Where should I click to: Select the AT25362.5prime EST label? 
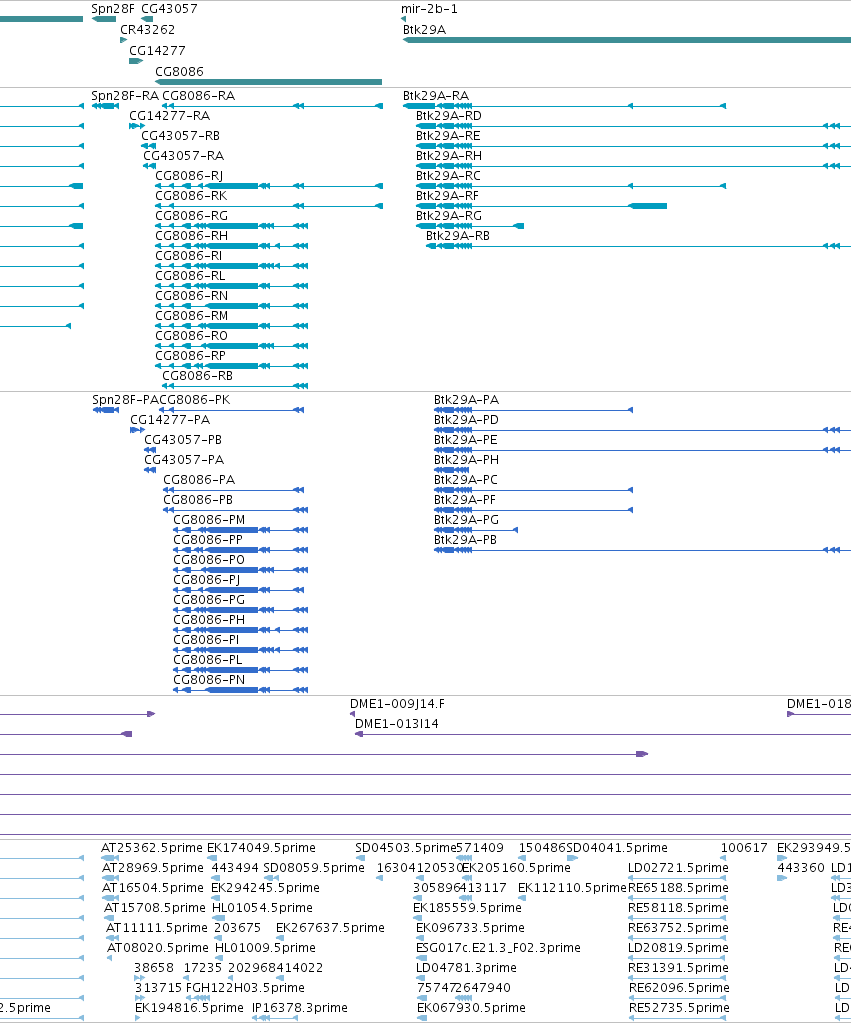click(x=152, y=847)
